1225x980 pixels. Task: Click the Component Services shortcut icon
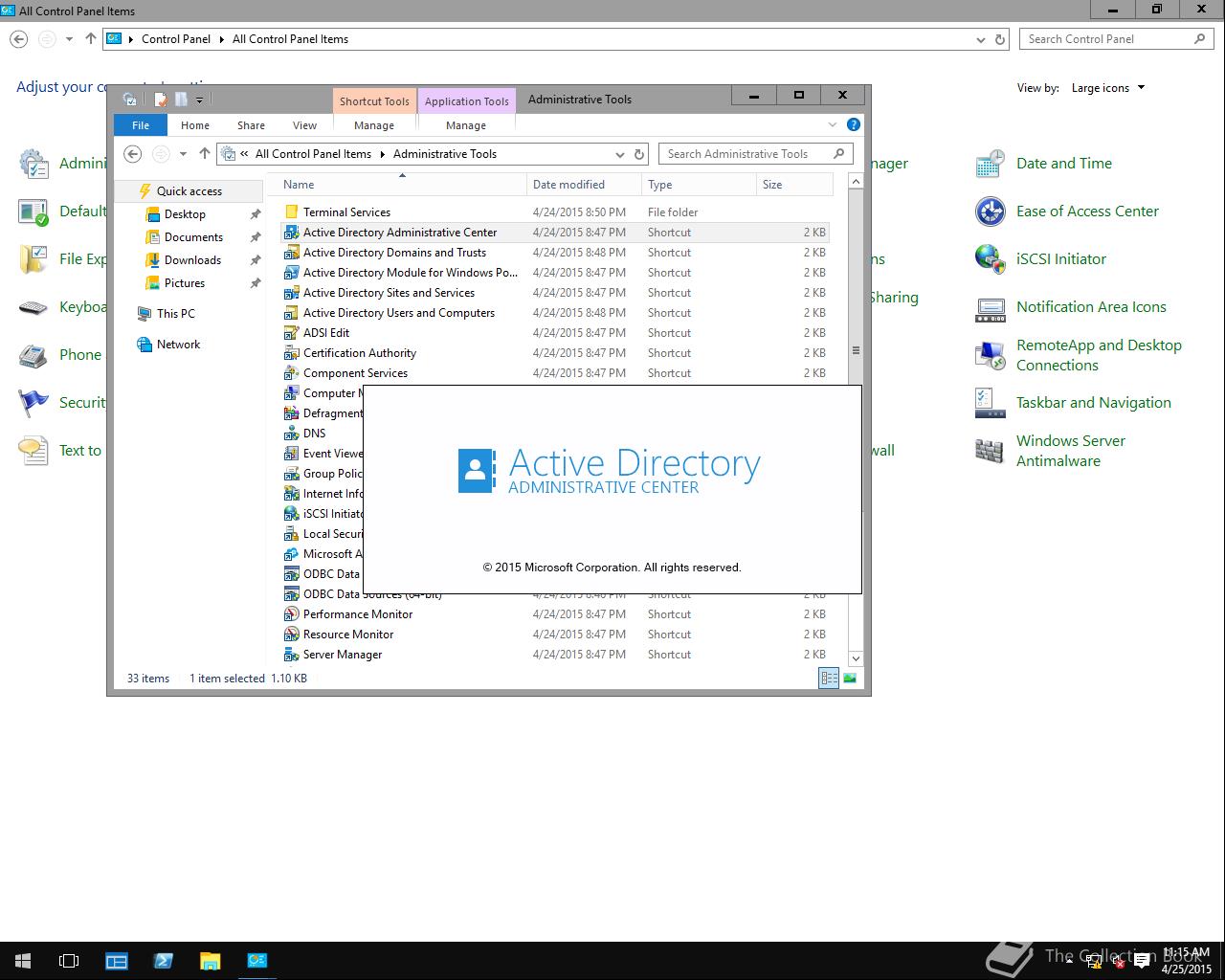click(x=292, y=373)
